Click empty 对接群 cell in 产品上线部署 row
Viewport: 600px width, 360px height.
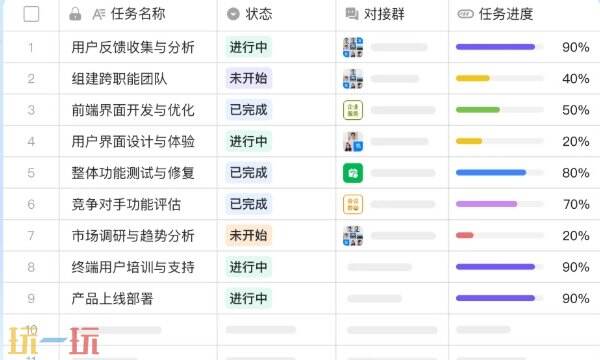tap(392, 298)
